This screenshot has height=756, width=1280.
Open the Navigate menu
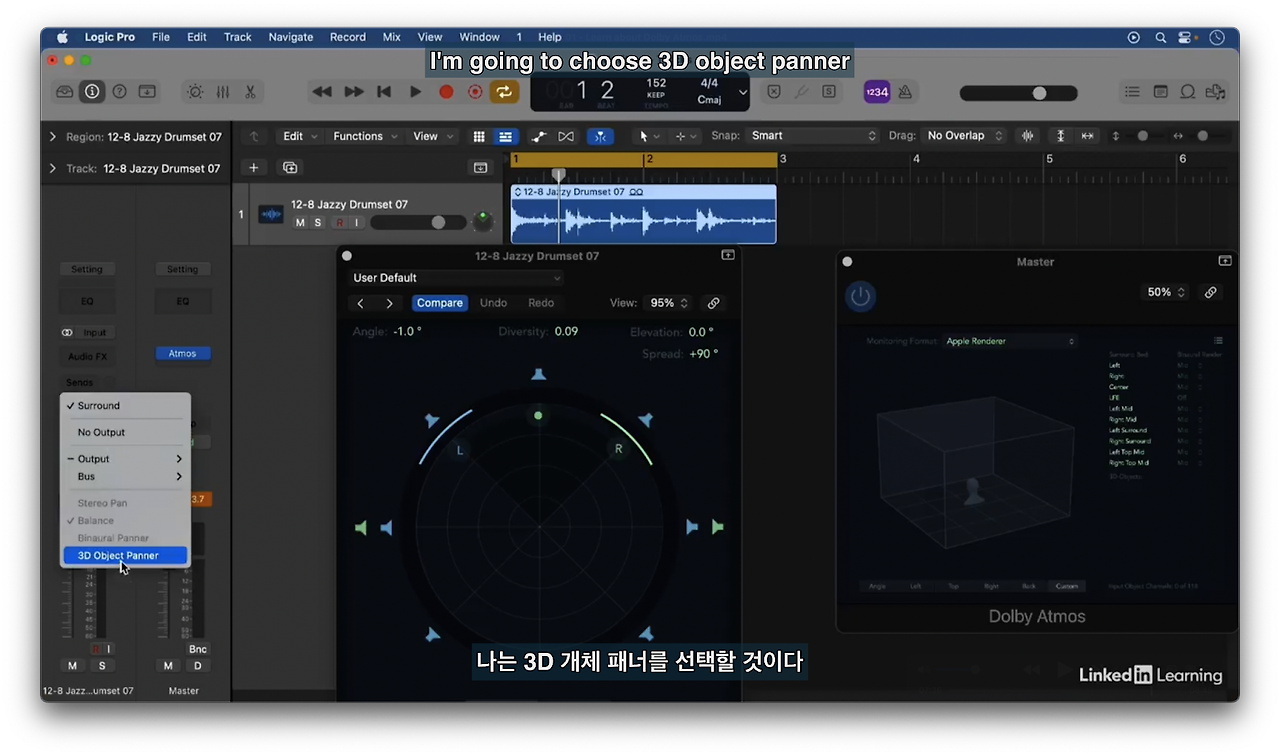[x=291, y=37]
